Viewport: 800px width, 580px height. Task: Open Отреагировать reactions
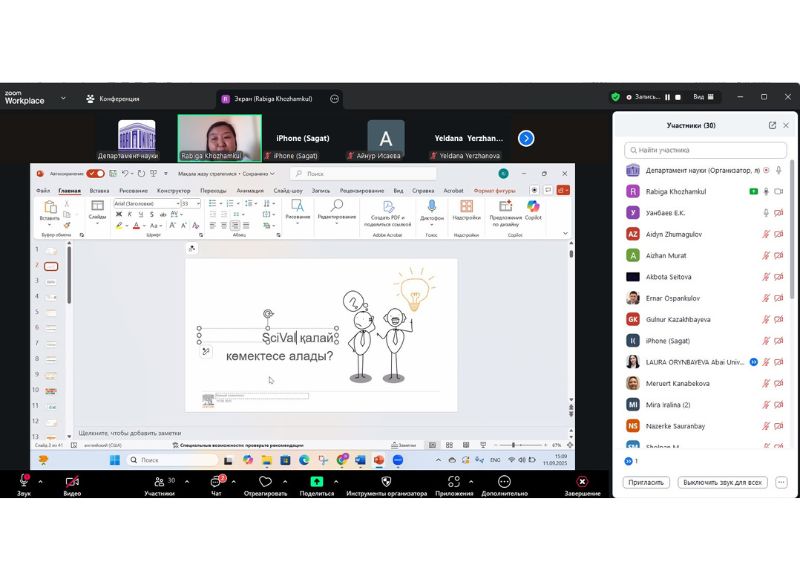[x=265, y=482]
